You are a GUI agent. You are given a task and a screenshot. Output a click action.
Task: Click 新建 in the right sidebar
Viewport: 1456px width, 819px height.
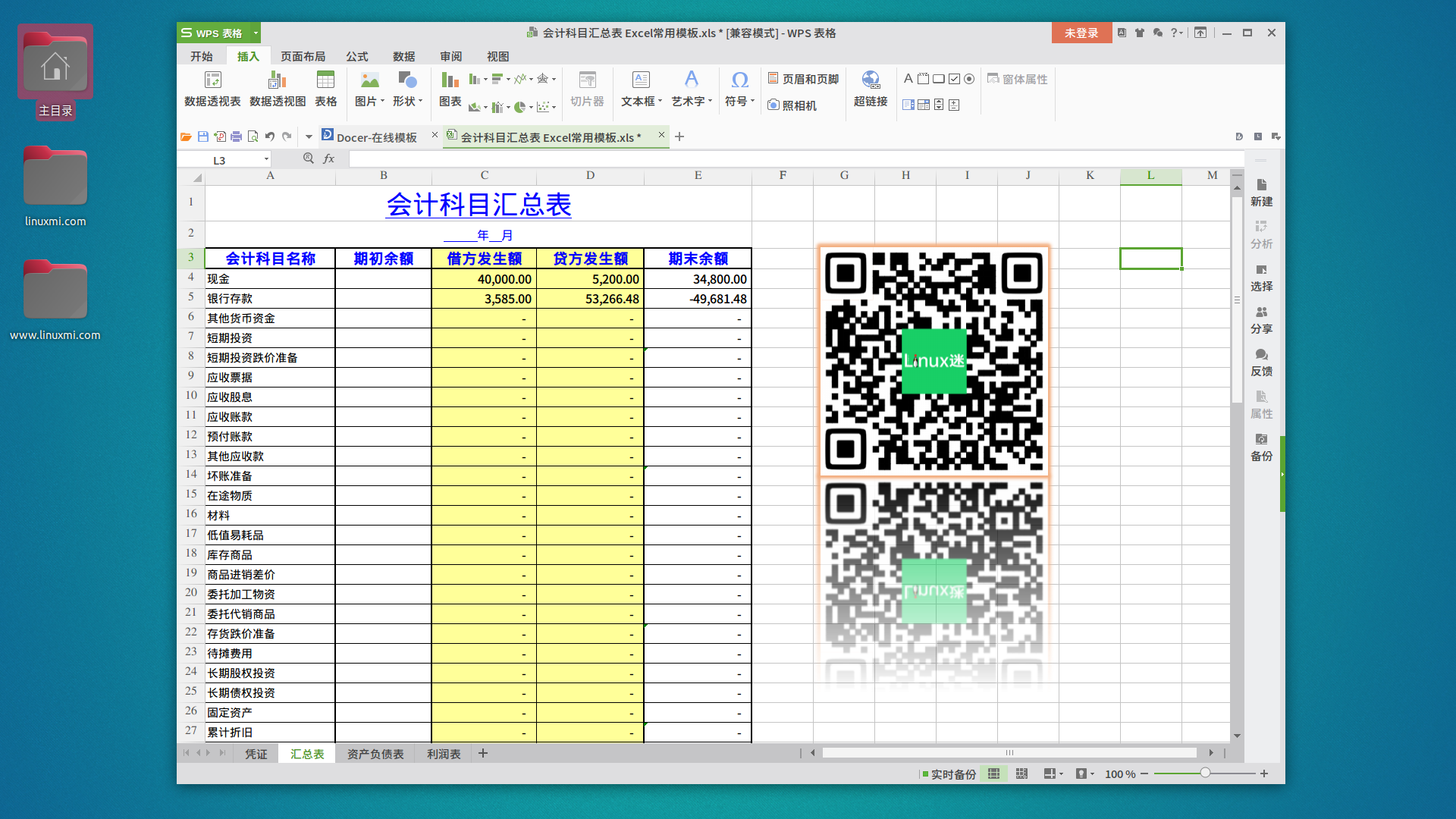1262,193
